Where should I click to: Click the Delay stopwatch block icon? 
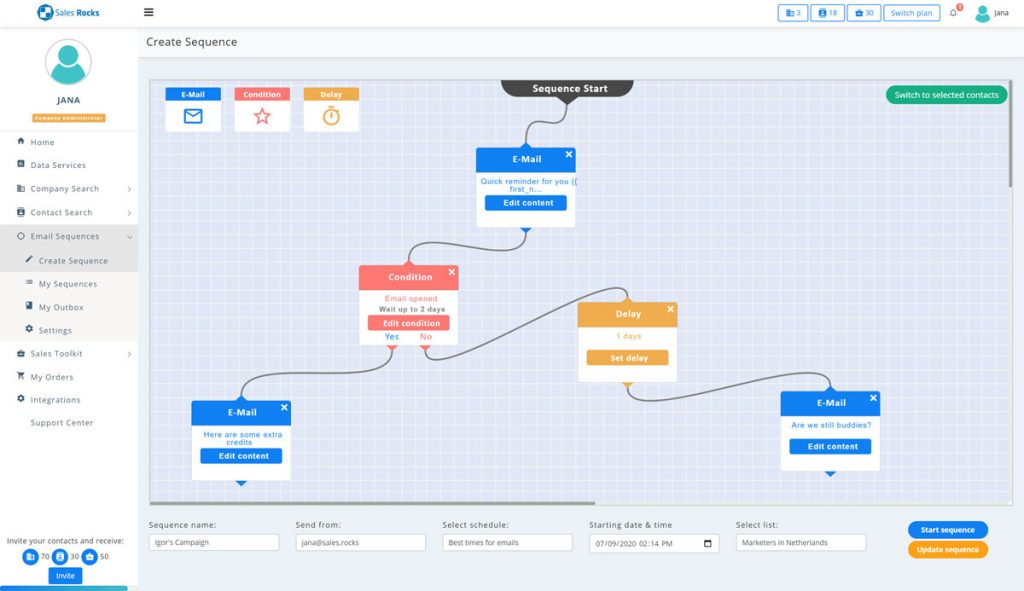point(331,116)
